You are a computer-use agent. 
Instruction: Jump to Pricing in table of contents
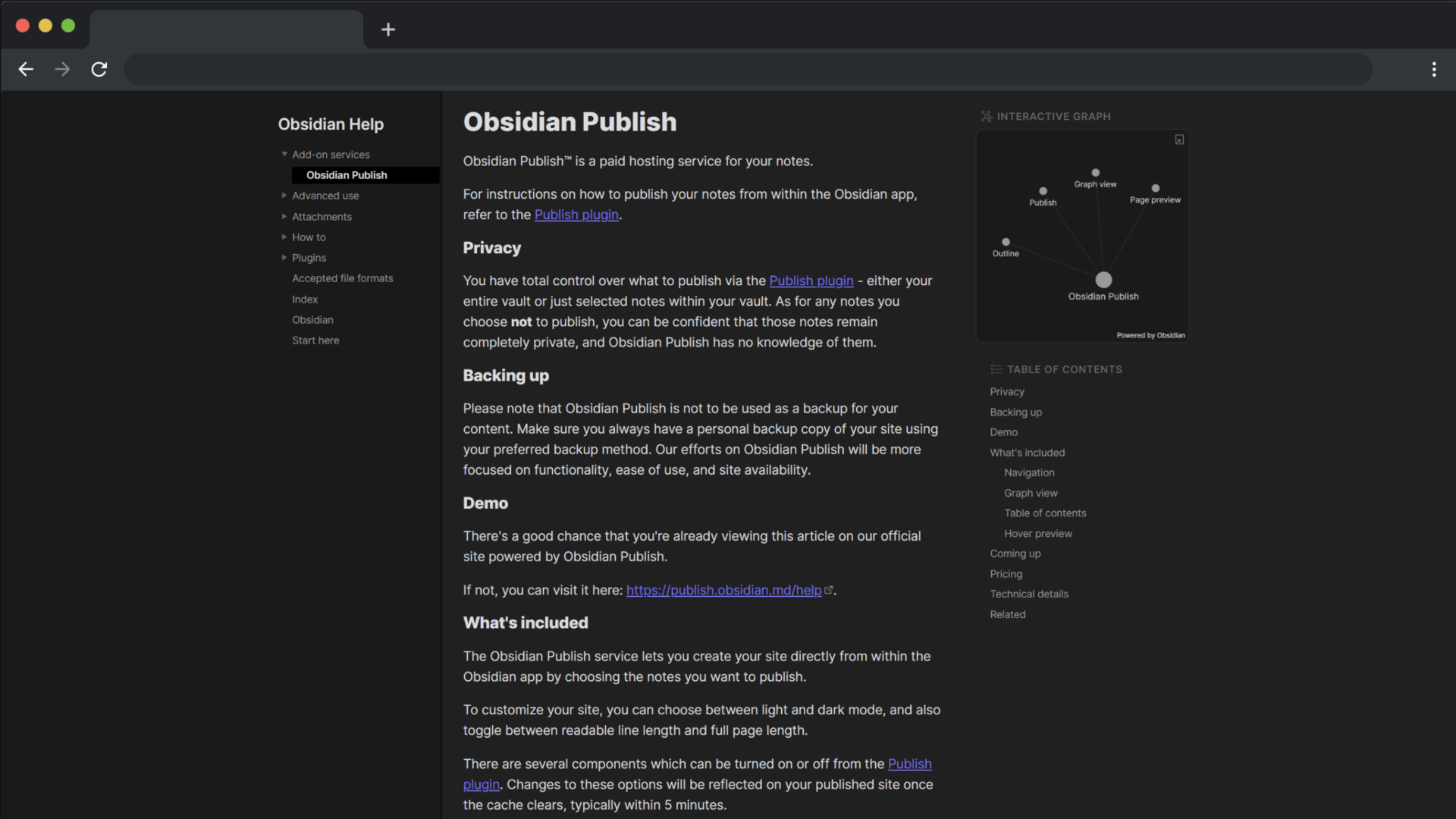1006,574
